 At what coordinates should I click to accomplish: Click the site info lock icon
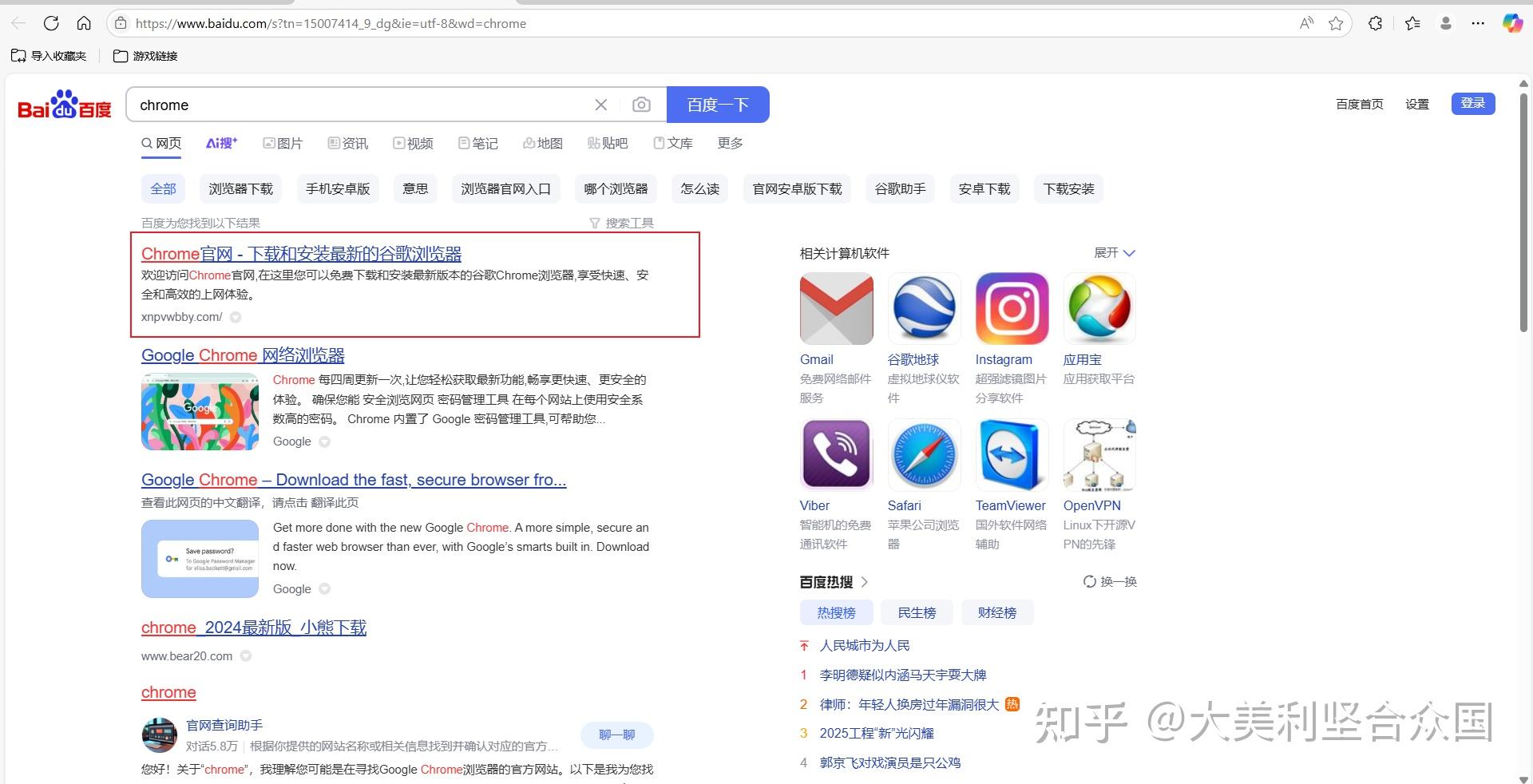tap(121, 23)
